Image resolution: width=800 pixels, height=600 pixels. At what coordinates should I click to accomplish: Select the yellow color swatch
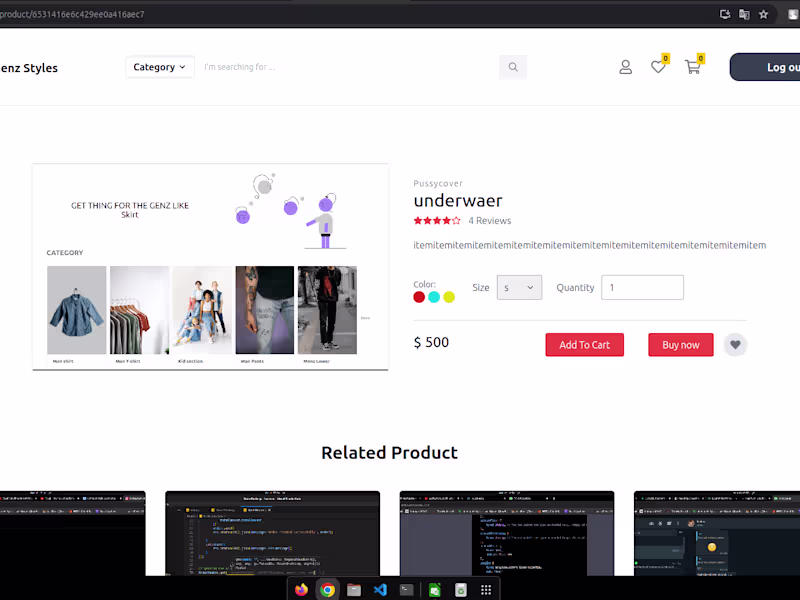449,297
